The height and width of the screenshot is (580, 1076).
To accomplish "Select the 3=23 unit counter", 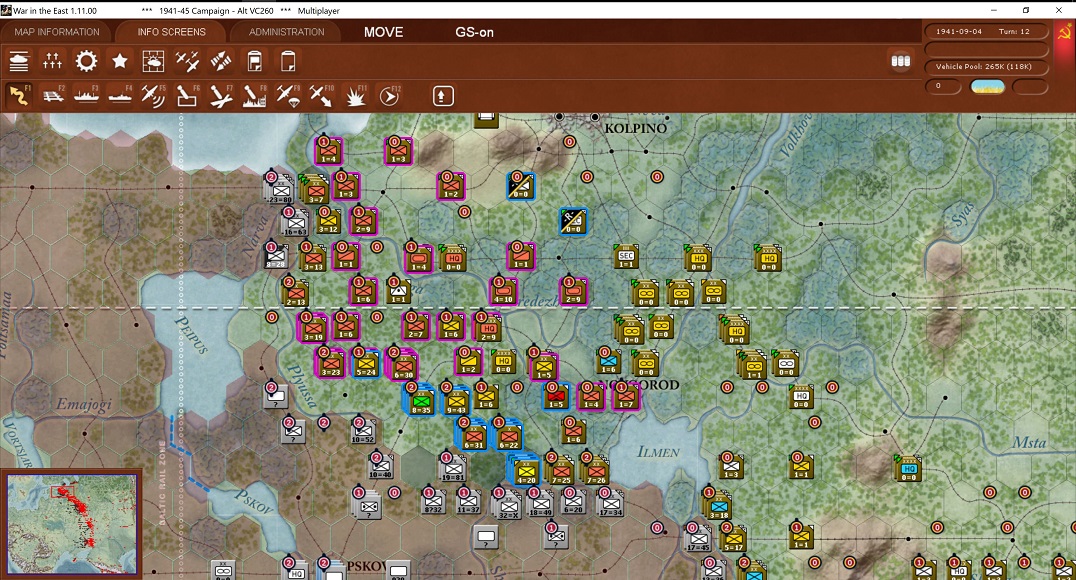I will [x=331, y=363].
